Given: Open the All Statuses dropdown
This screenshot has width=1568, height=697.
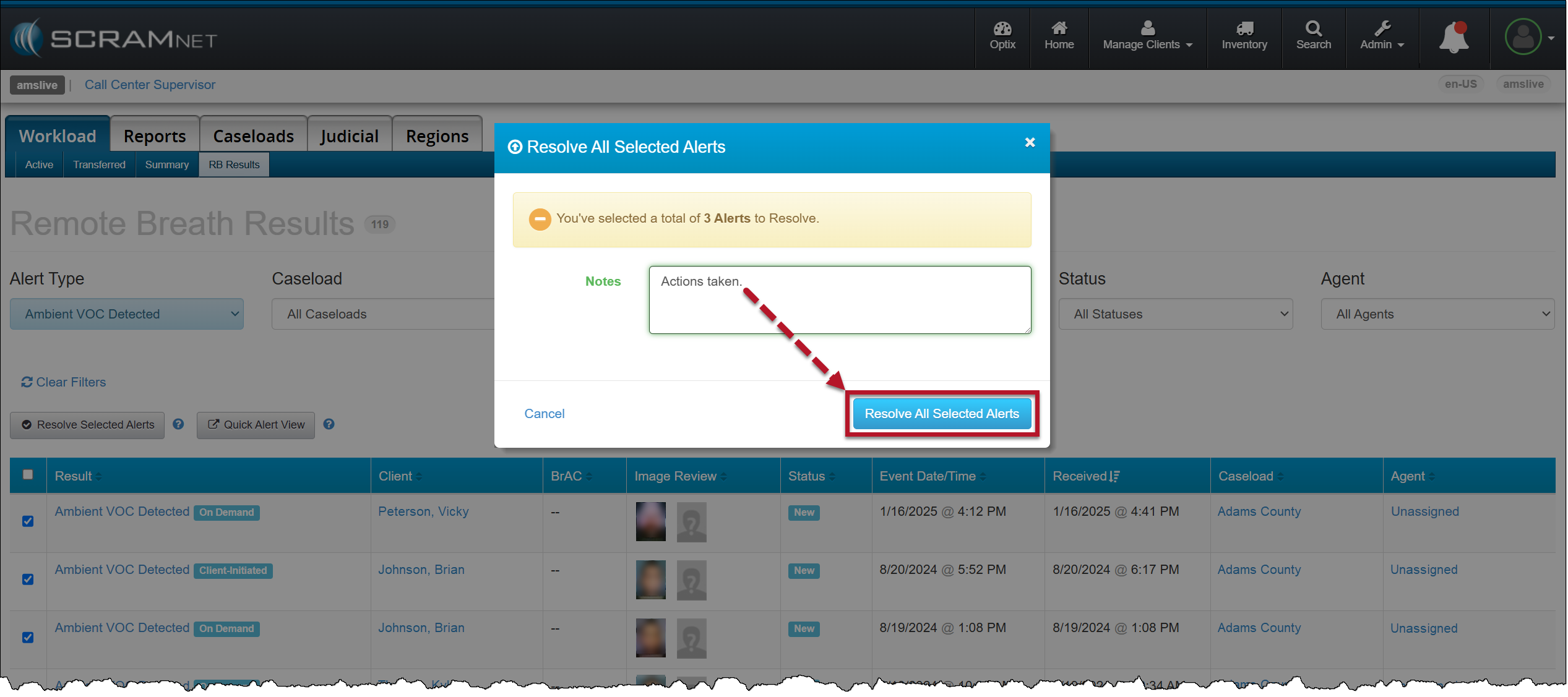Looking at the screenshot, I should [1175, 314].
